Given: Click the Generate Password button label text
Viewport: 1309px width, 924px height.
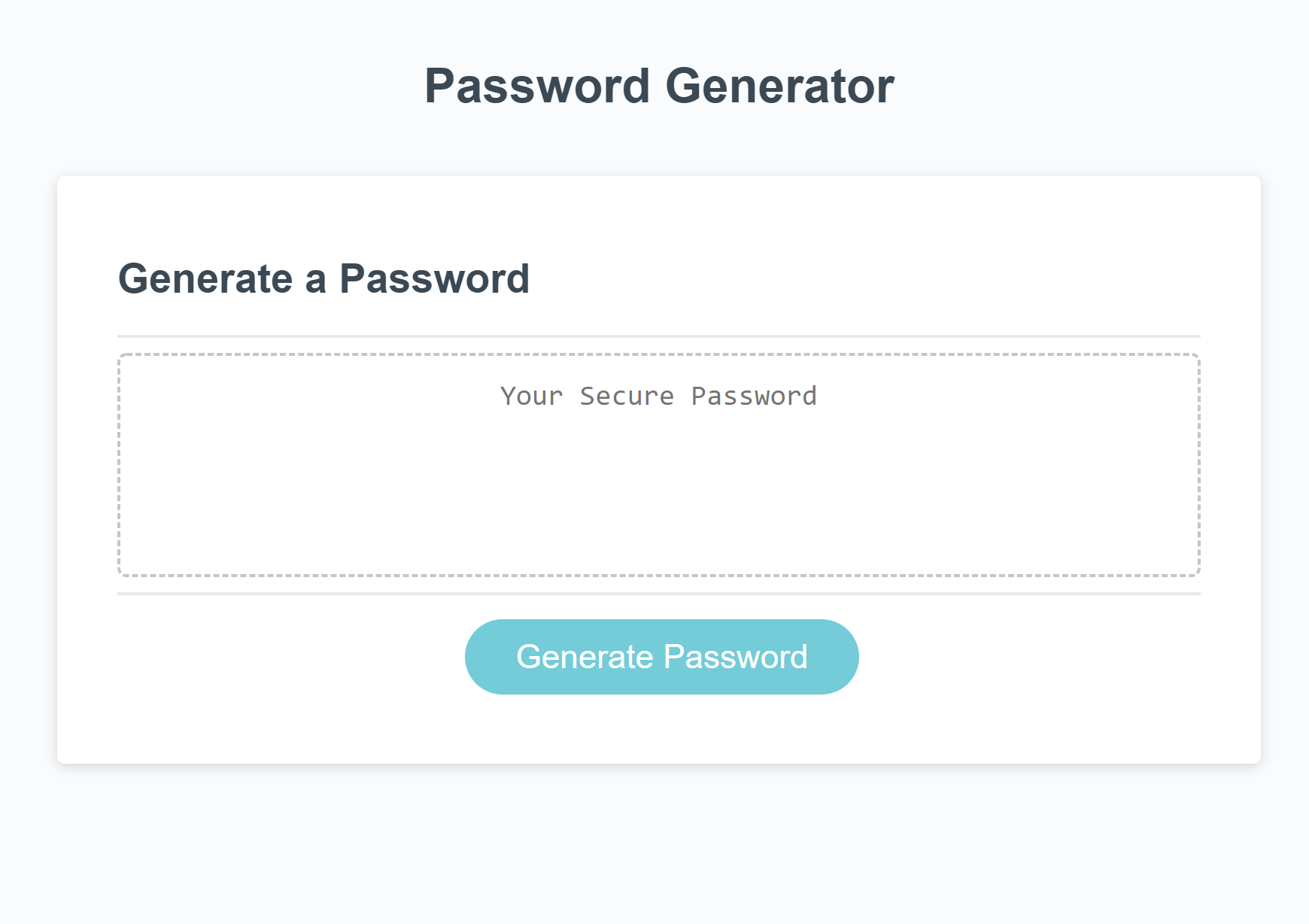Looking at the screenshot, I should (661, 655).
